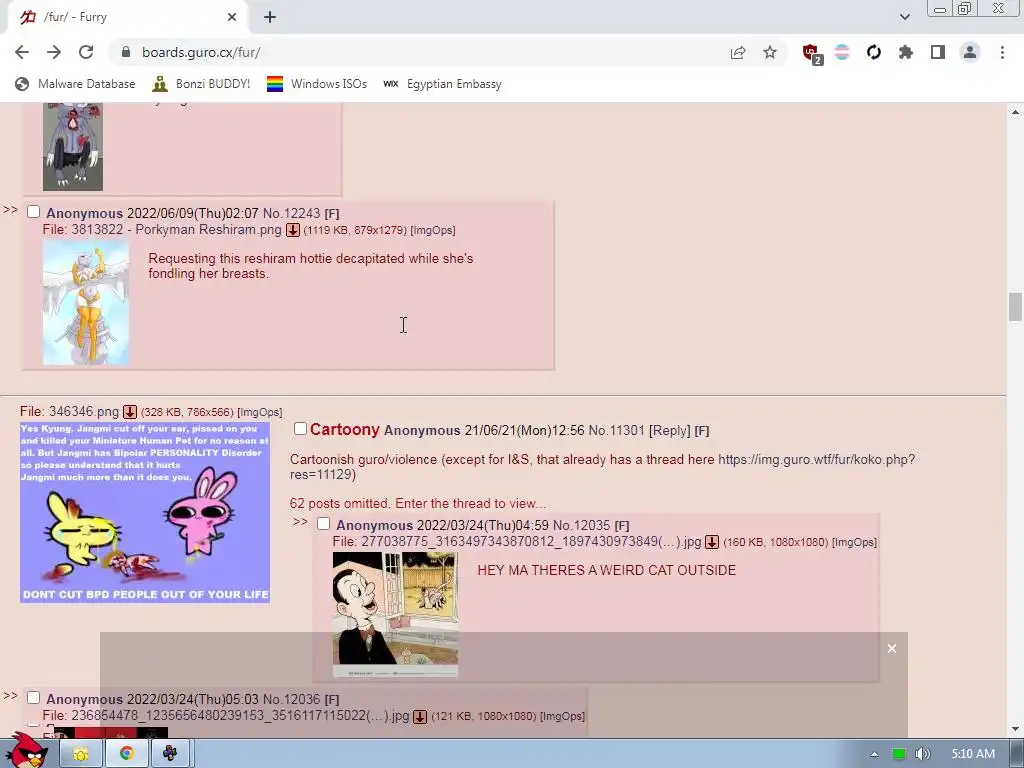
Task: Go forward with the browser forward arrow
Action: [x=54, y=52]
